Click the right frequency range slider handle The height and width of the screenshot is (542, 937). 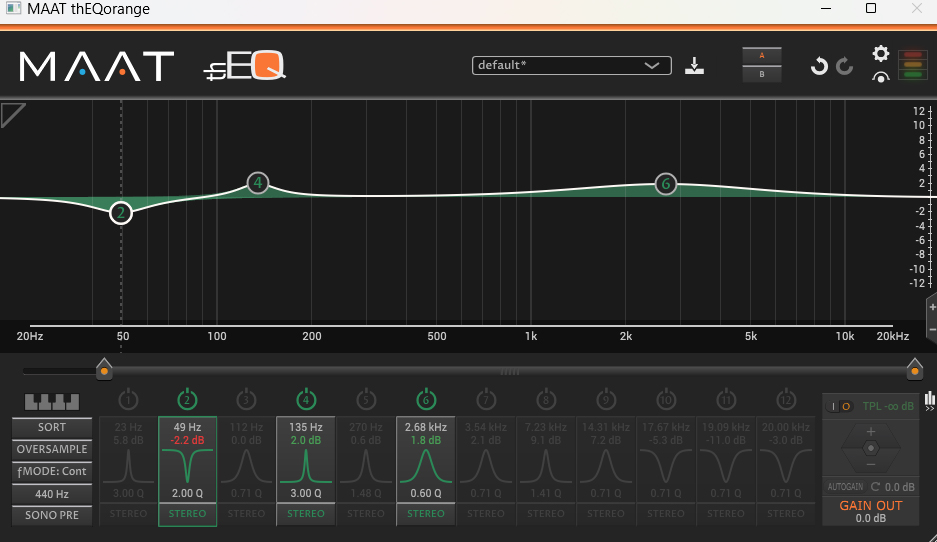914,369
